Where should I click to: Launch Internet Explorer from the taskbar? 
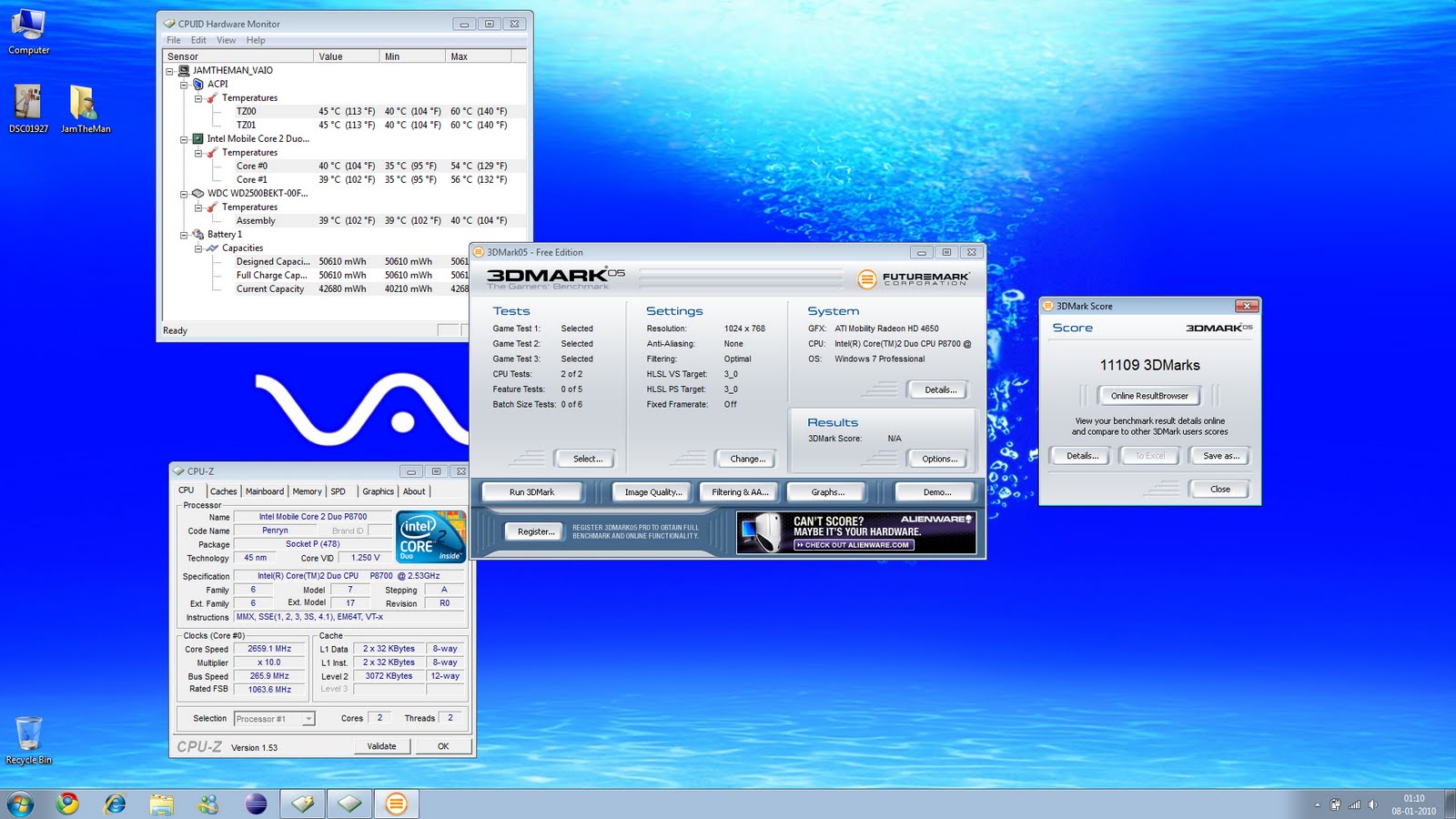(x=115, y=804)
